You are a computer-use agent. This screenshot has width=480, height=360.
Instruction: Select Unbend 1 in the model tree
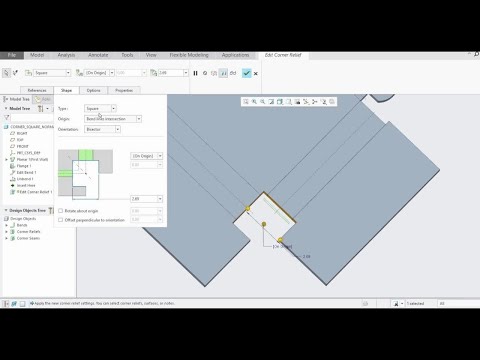(x=25, y=179)
